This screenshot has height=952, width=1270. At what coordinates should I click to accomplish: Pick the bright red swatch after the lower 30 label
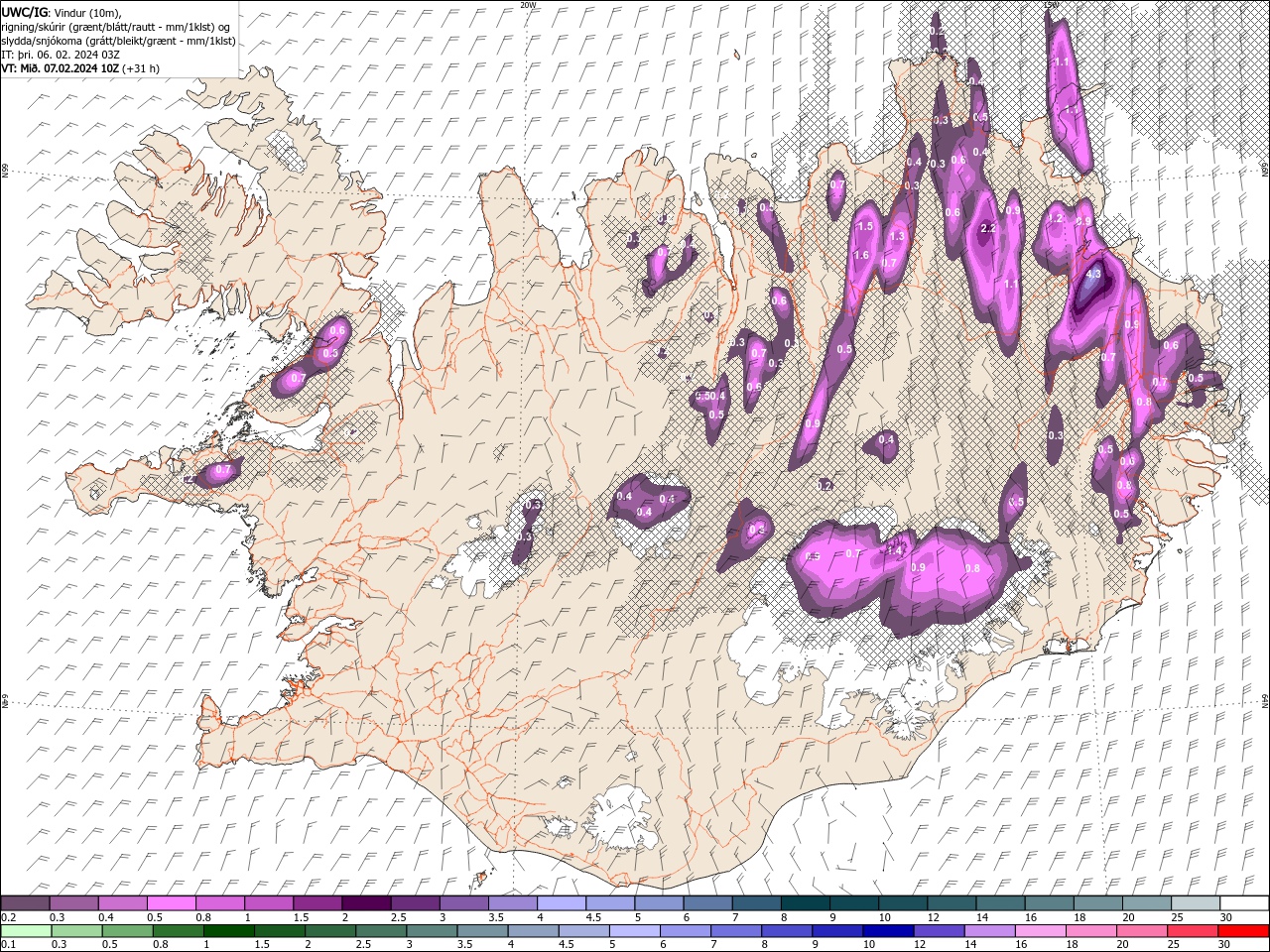pyautogui.click(x=1242, y=931)
